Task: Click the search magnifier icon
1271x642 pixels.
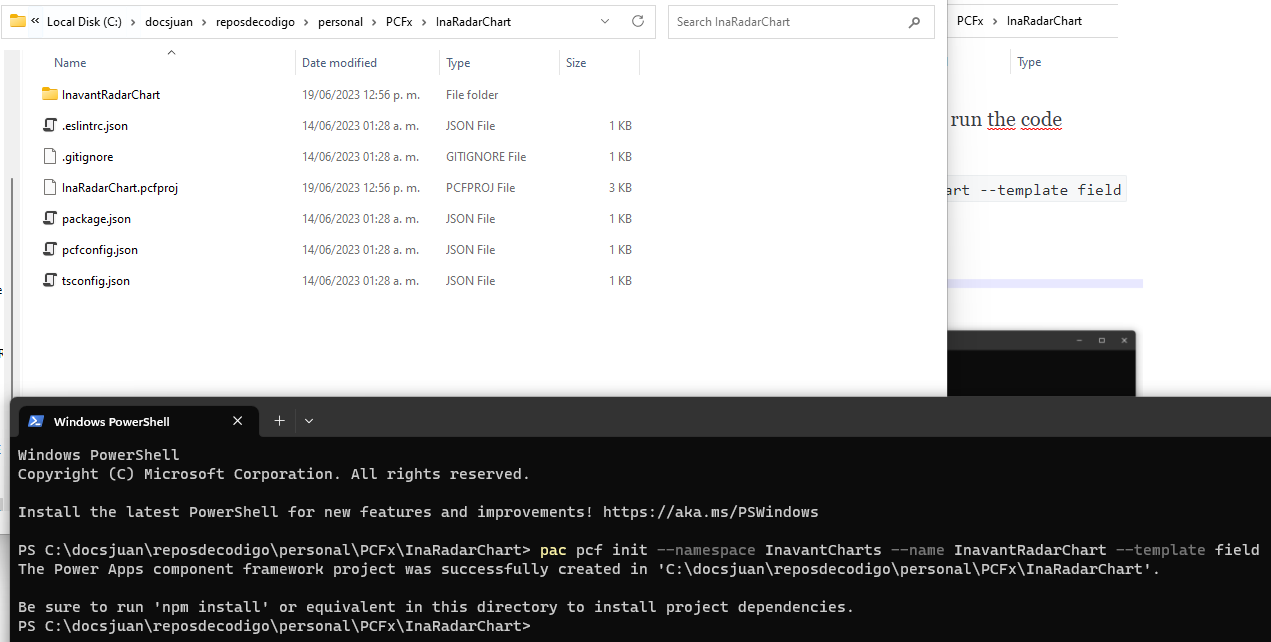Action: point(914,21)
